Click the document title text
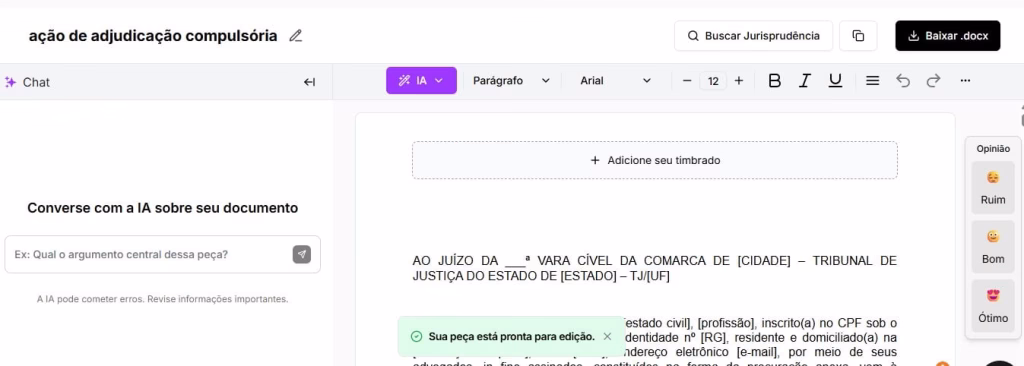1024x366 pixels. click(153, 36)
